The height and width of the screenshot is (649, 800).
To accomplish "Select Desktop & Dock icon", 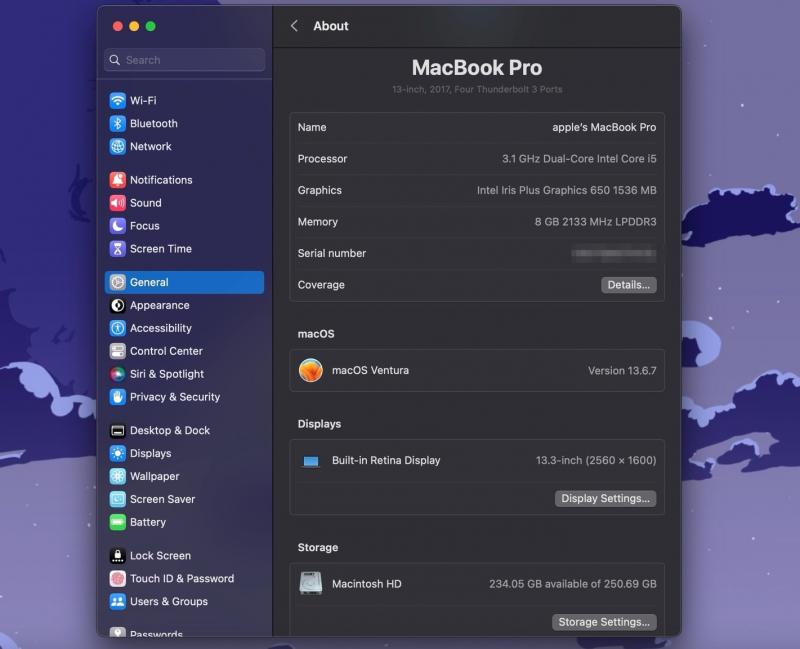I will 117,431.
